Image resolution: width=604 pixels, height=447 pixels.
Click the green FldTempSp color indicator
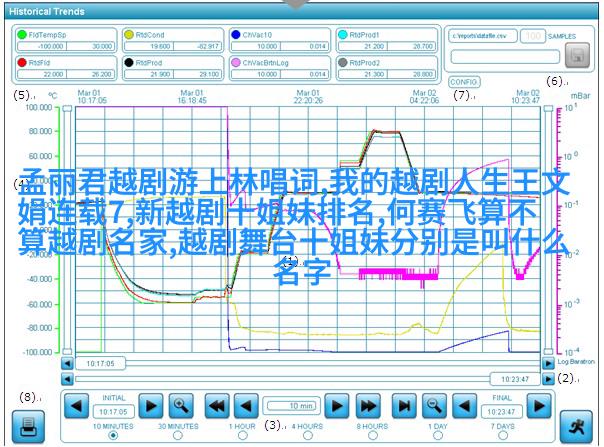(x=22, y=35)
